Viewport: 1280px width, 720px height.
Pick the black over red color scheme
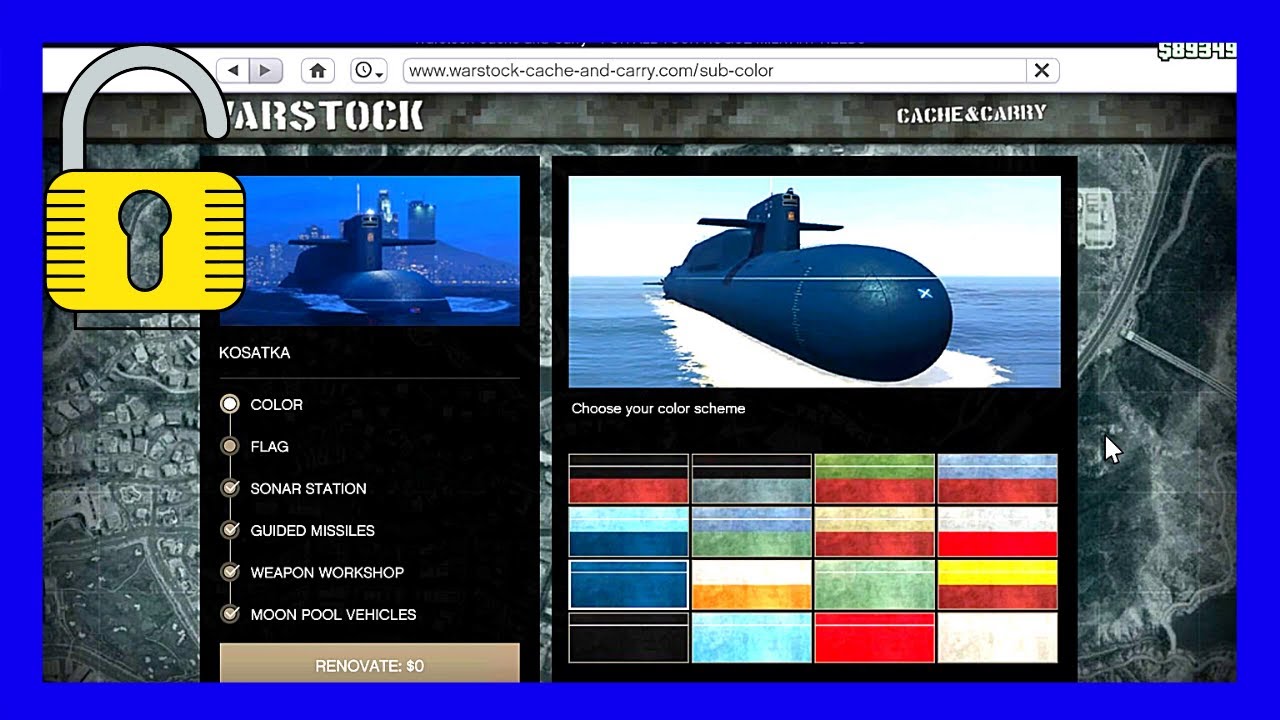(629, 479)
